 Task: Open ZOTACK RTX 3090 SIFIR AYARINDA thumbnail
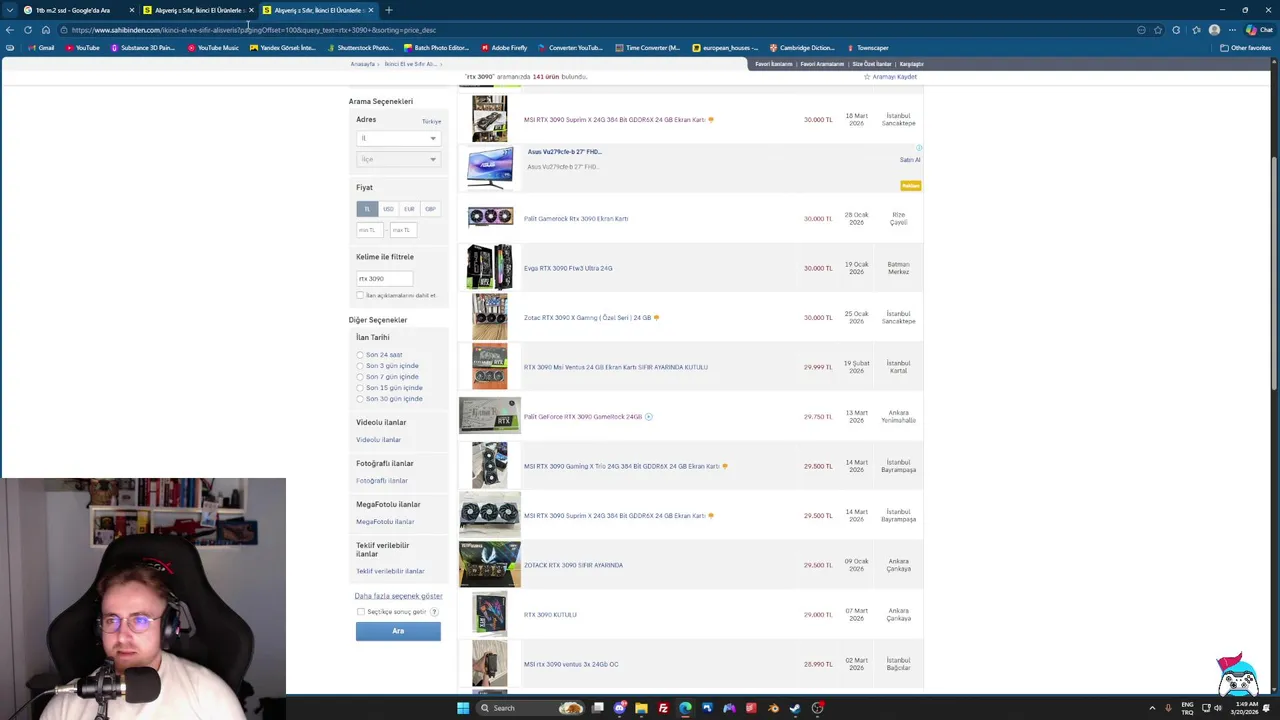pos(490,565)
